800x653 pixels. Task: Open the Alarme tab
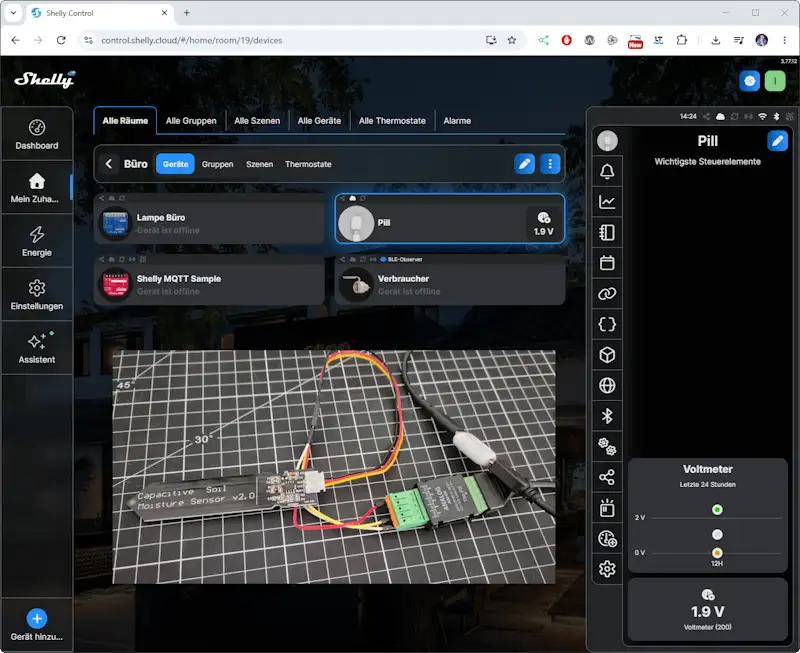457,121
